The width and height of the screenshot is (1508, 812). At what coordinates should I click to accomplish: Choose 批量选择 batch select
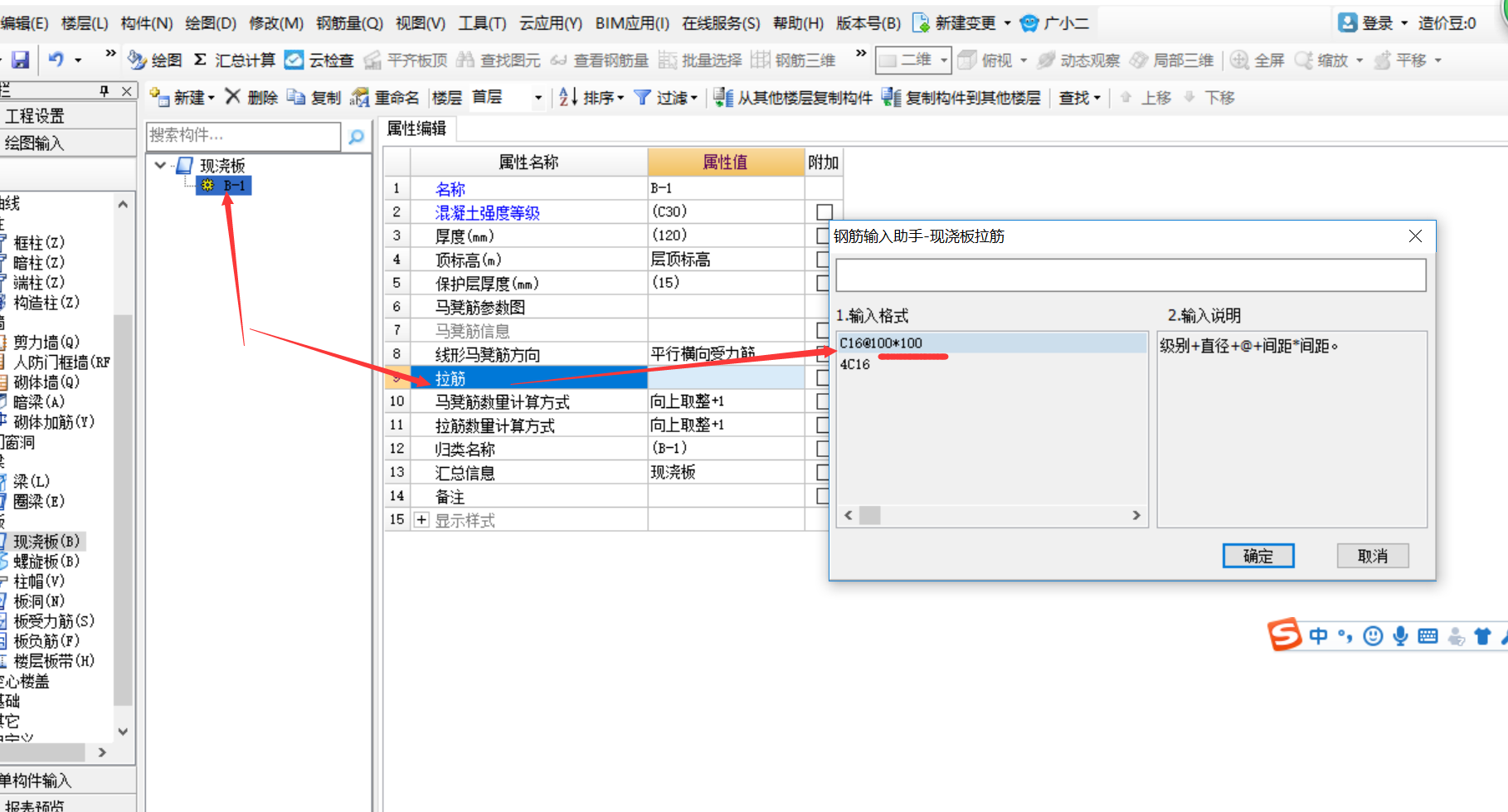[700, 60]
